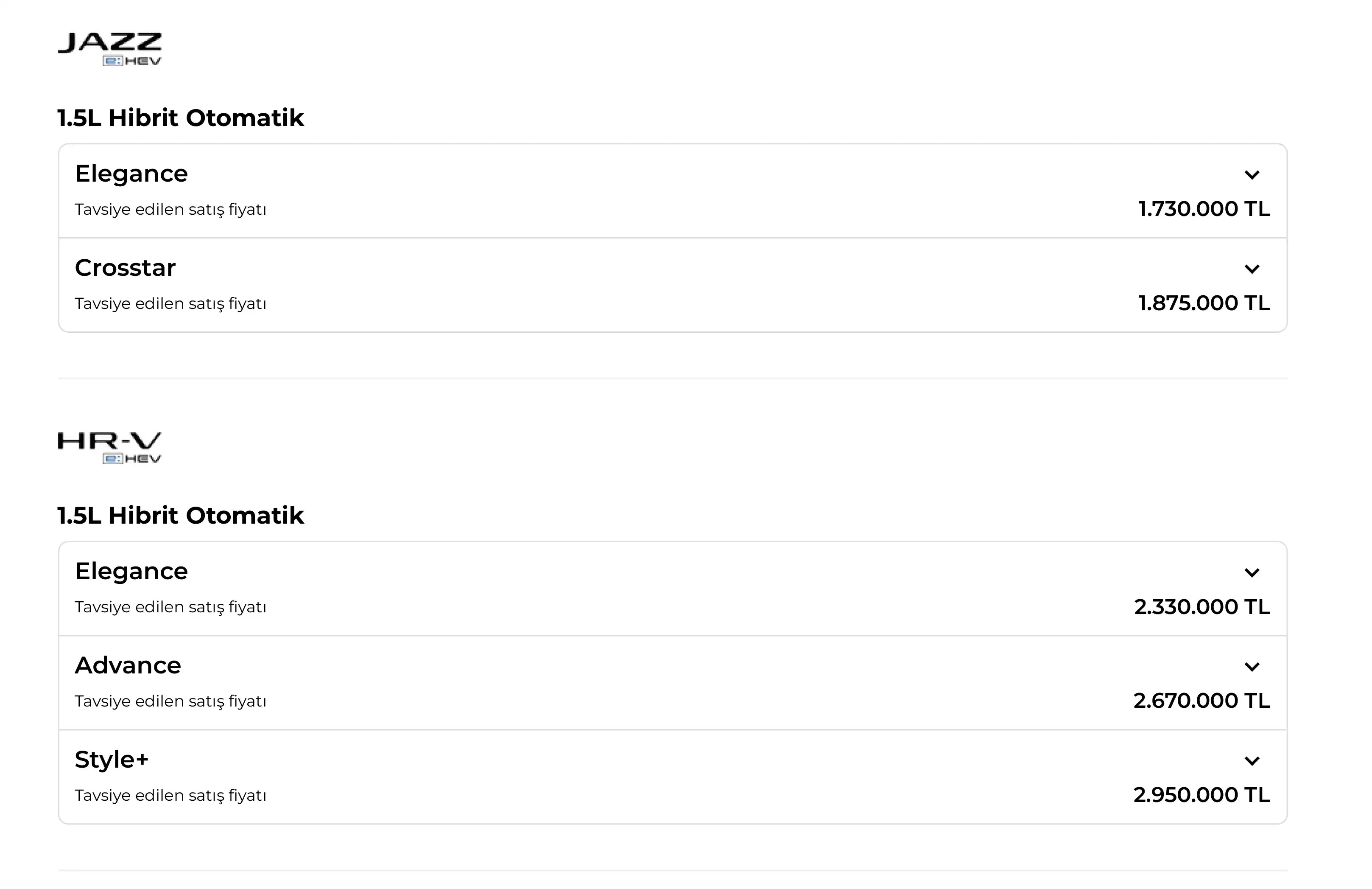Click the 2.670.000 TL price
This screenshot has height=889, width=1372.
coord(1202,701)
